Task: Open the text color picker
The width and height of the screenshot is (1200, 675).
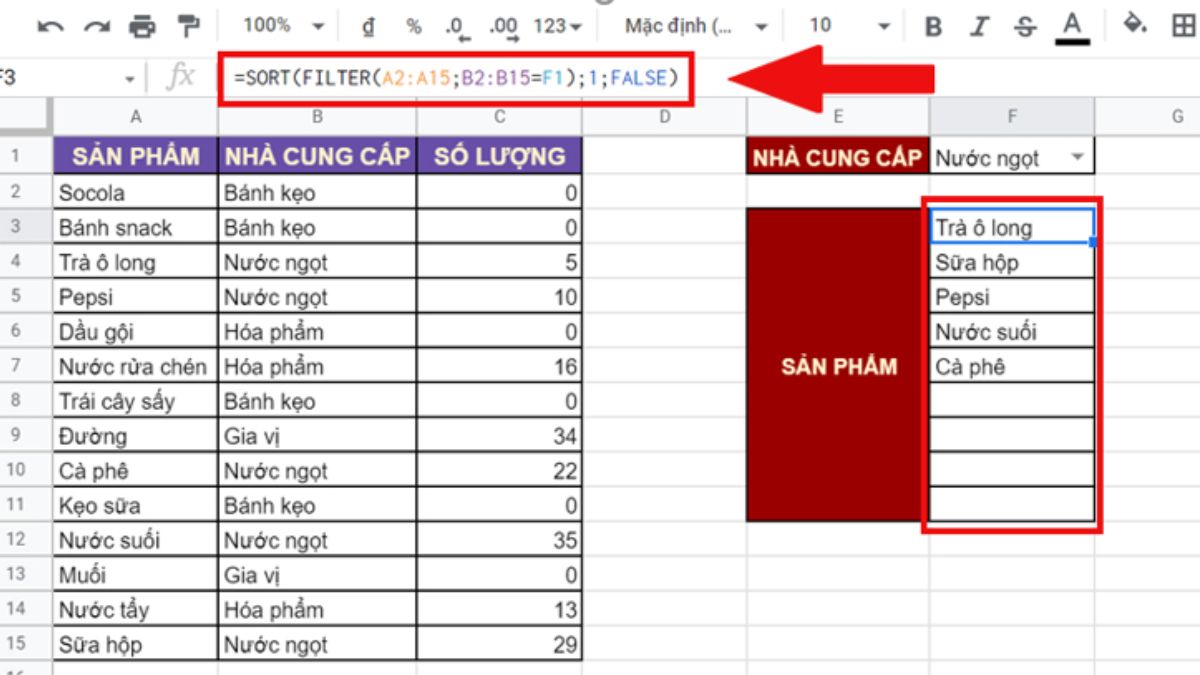Action: click(x=1070, y=25)
